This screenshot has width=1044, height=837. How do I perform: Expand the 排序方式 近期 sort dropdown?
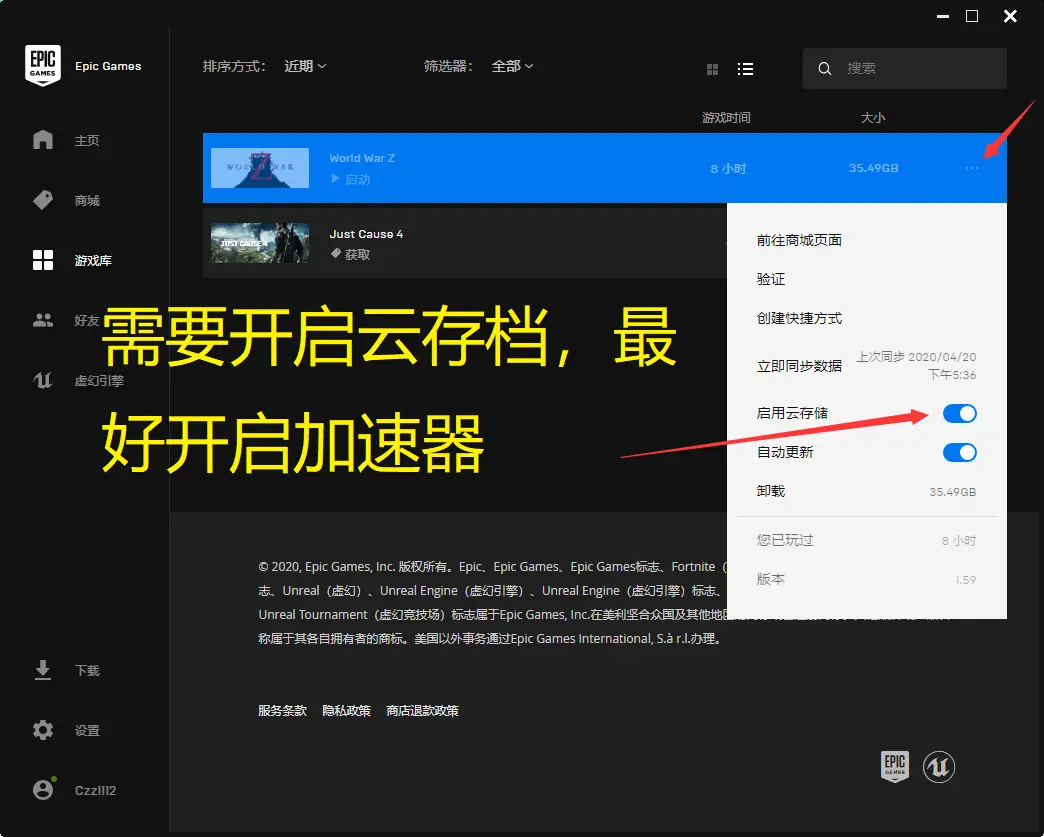tap(306, 66)
